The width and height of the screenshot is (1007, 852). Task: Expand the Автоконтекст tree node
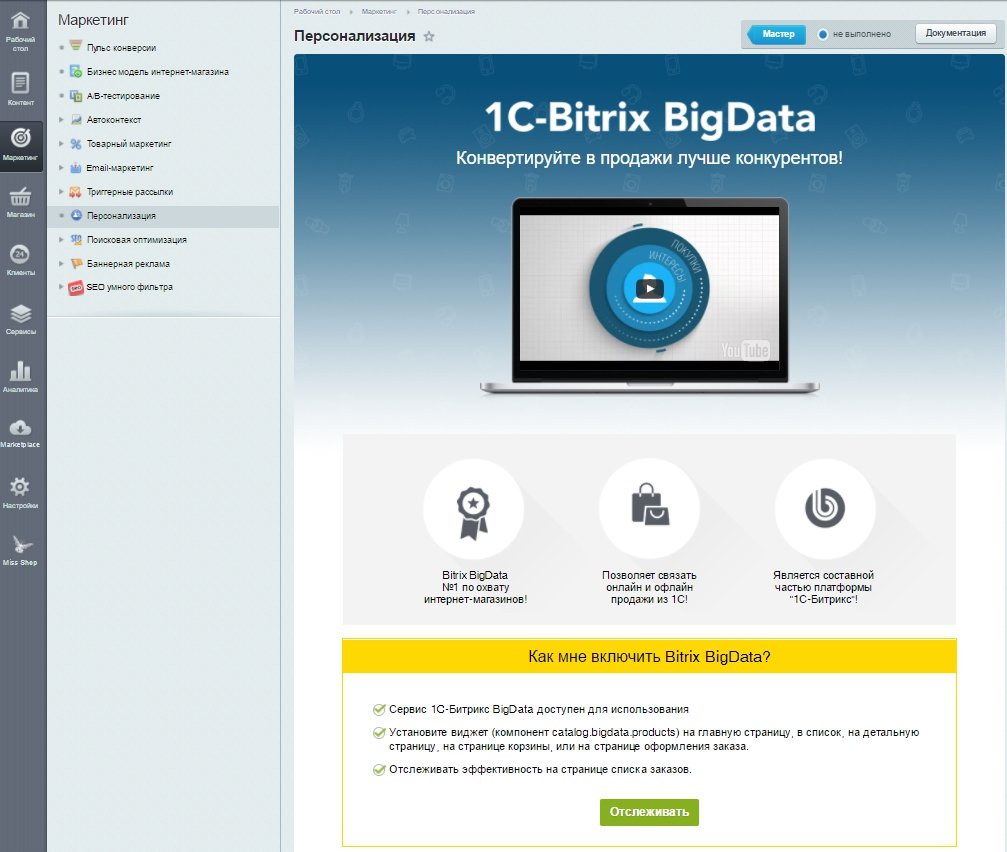61,119
